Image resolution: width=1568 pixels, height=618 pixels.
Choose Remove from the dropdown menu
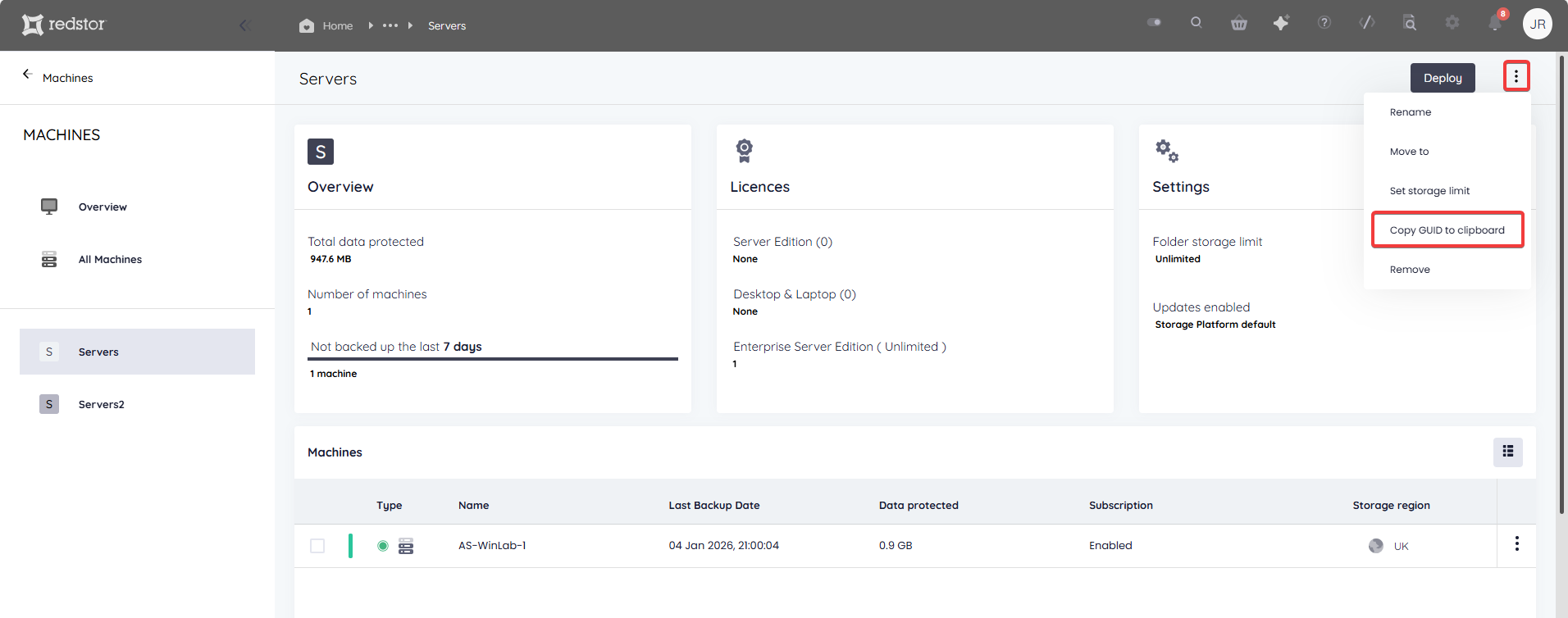pyautogui.click(x=1447, y=270)
